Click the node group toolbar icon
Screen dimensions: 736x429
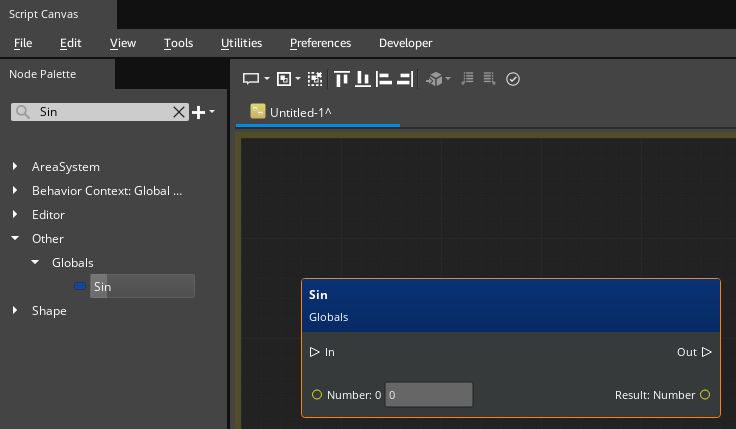(284, 79)
